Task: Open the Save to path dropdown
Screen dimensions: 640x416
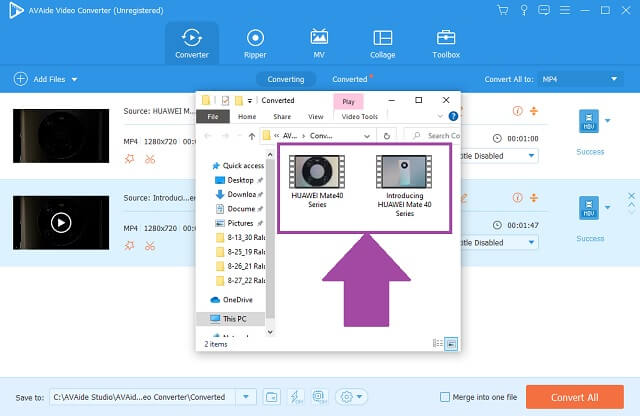Action: tap(246, 397)
